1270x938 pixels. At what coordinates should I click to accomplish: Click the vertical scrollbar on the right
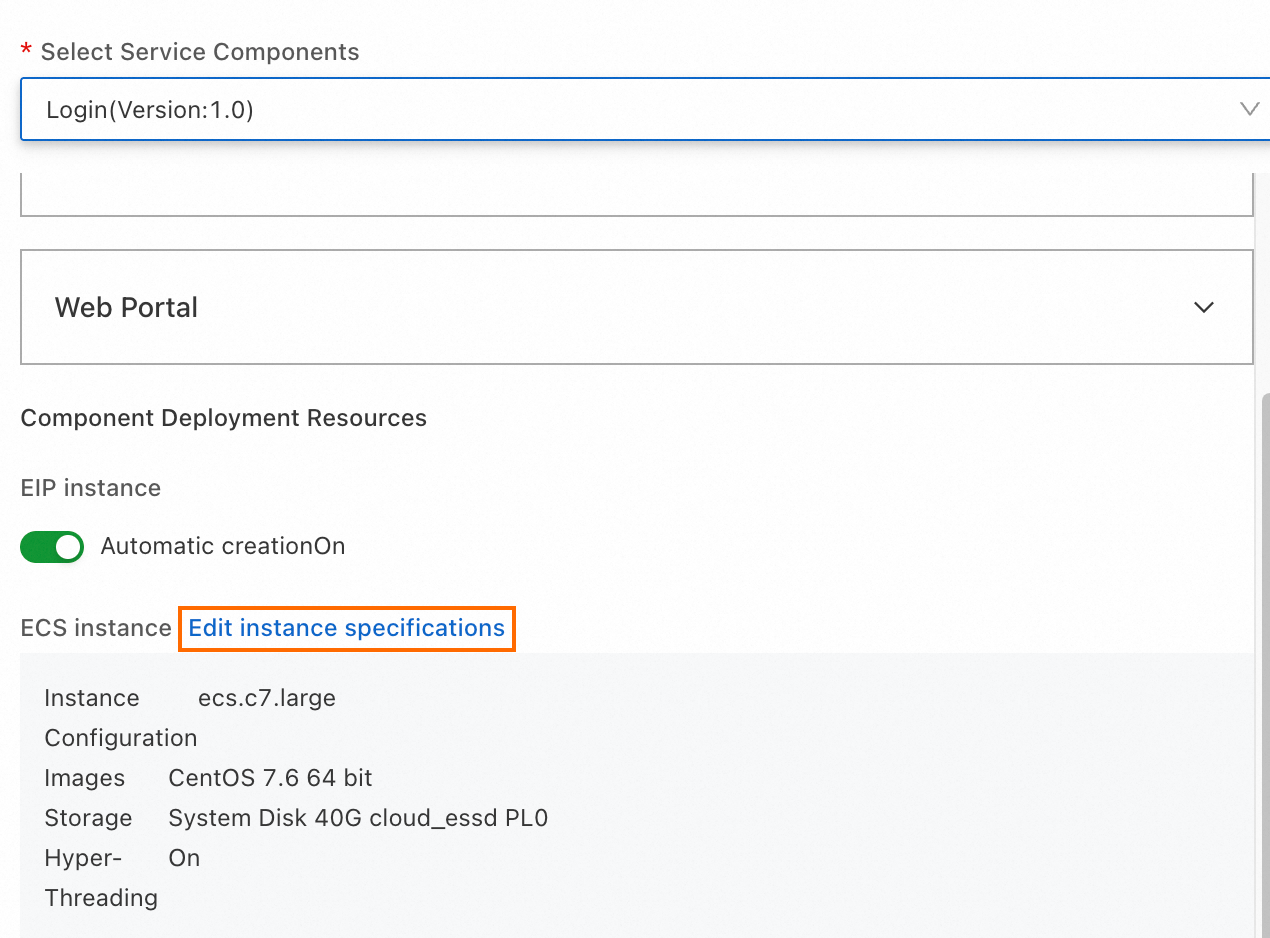pyautogui.click(x=1264, y=650)
